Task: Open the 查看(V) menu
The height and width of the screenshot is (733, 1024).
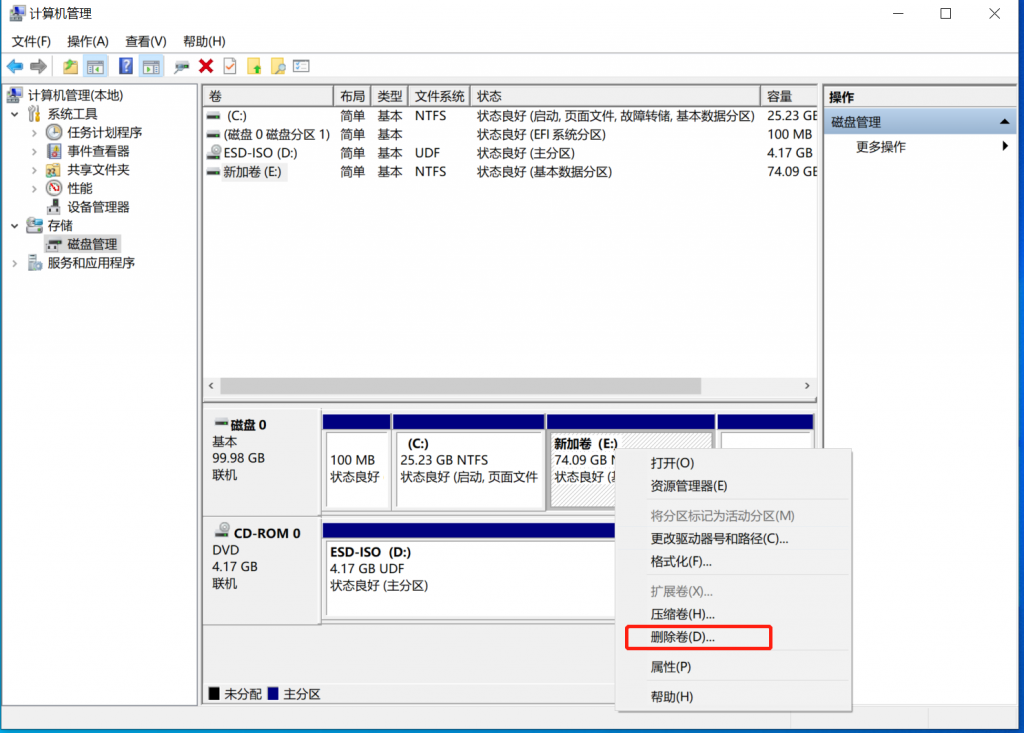Action: click(145, 41)
